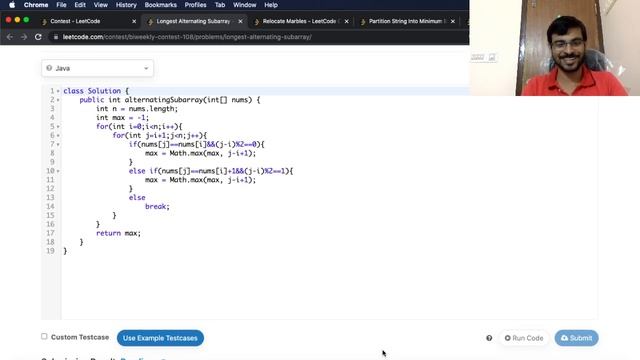Open the Bookmarks menu
This screenshot has height=360, width=640.
[160, 5]
